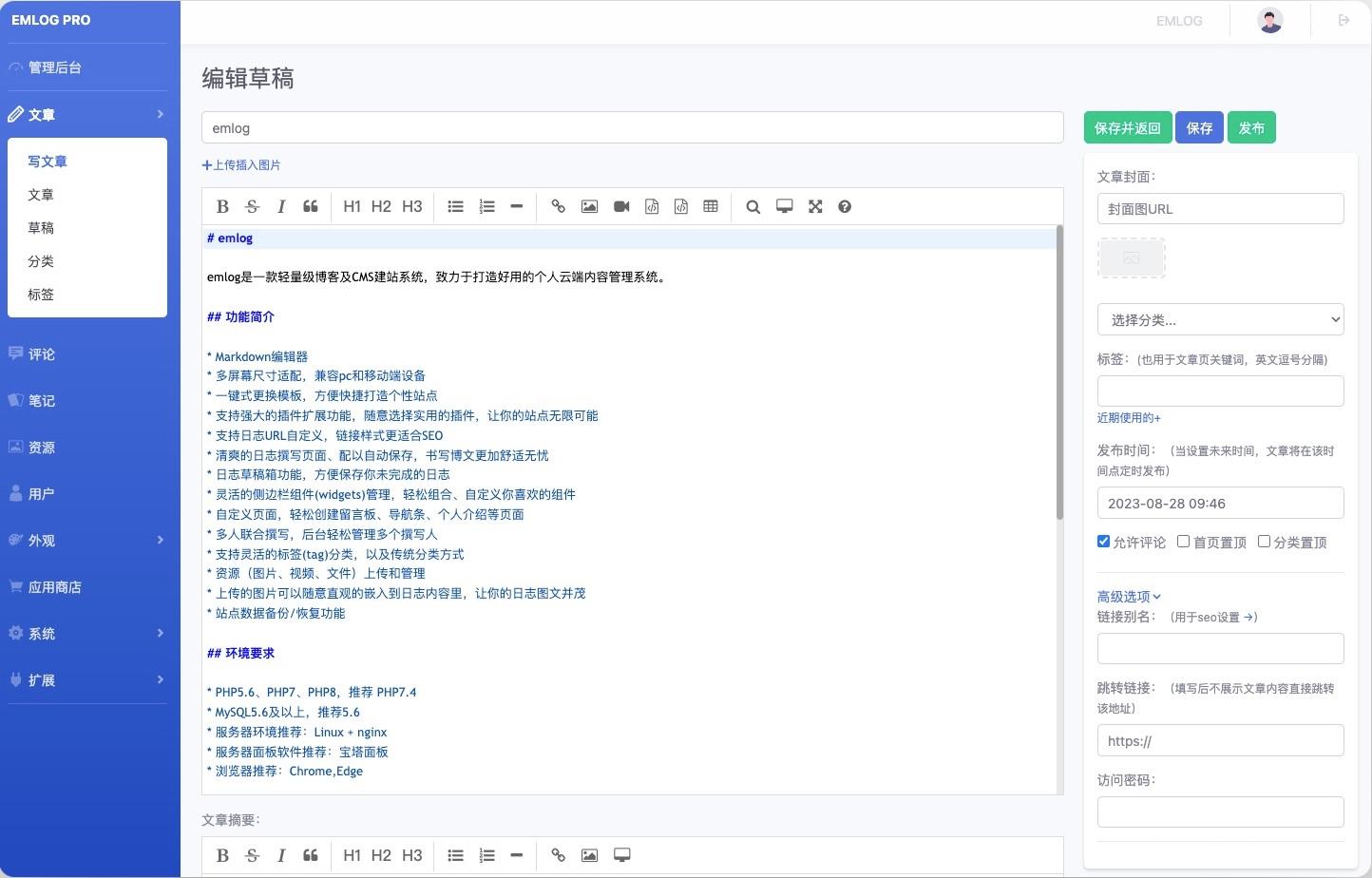Open user avatar menu

(x=1270, y=20)
